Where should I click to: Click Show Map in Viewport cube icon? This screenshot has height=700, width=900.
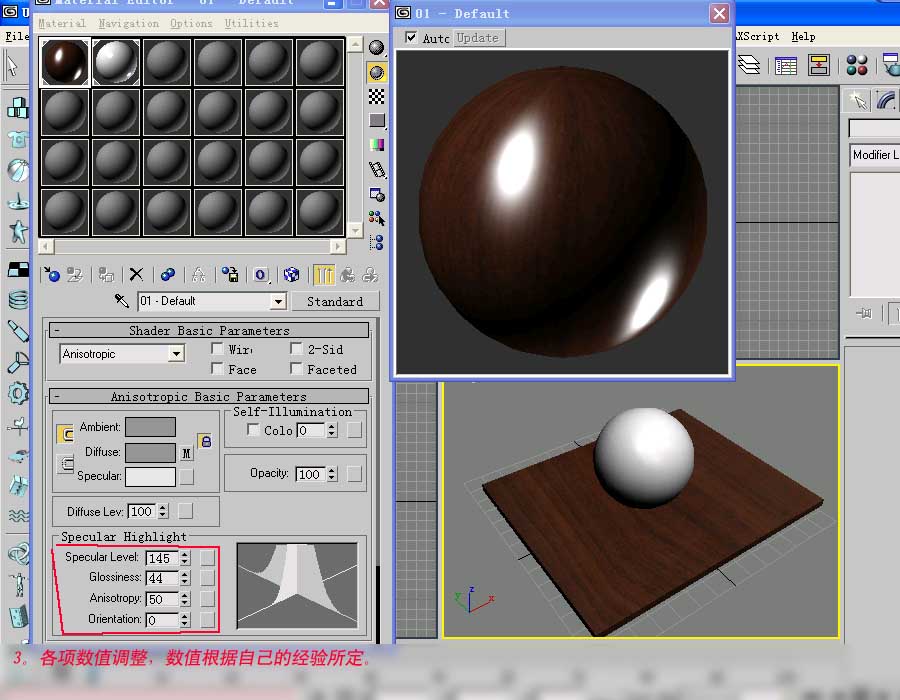[x=291, y=274]
